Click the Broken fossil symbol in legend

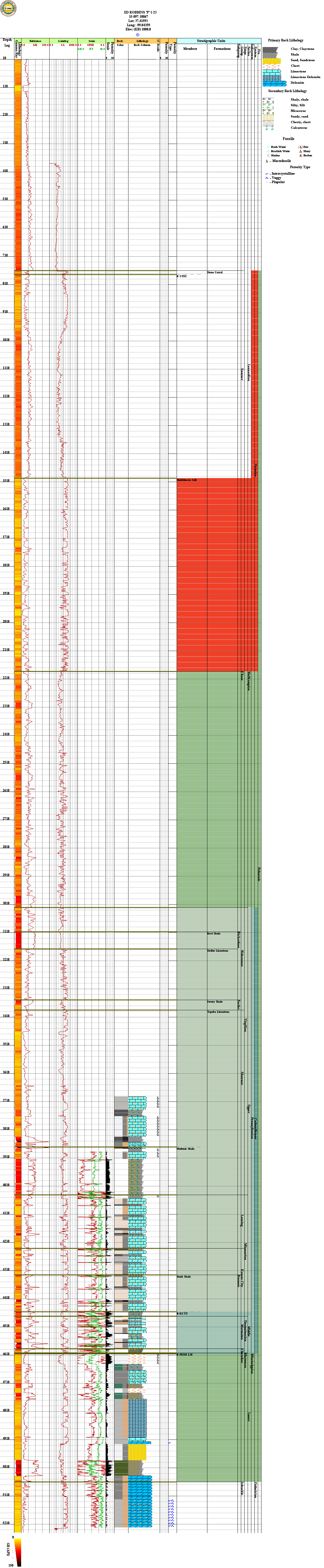pyautogui.click(x=300, y=155)
